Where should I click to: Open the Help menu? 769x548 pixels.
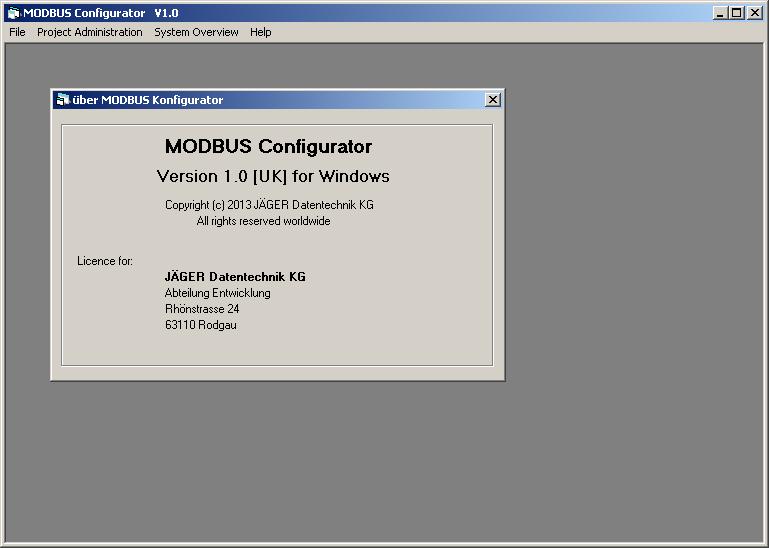click(260, 32)
